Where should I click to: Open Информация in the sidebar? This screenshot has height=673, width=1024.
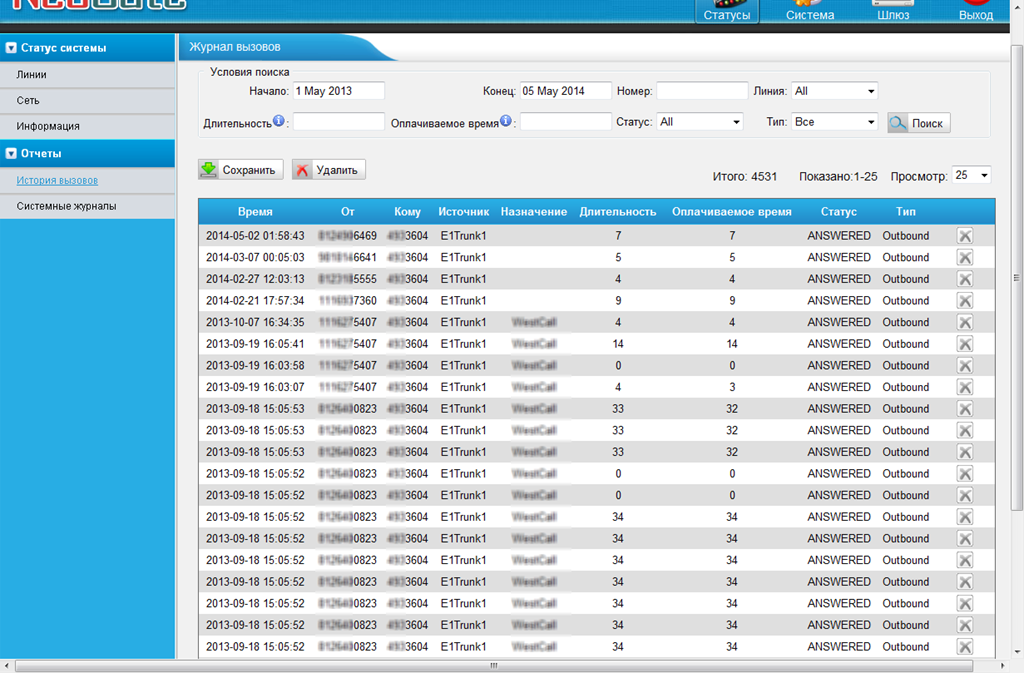click(88, 126)
